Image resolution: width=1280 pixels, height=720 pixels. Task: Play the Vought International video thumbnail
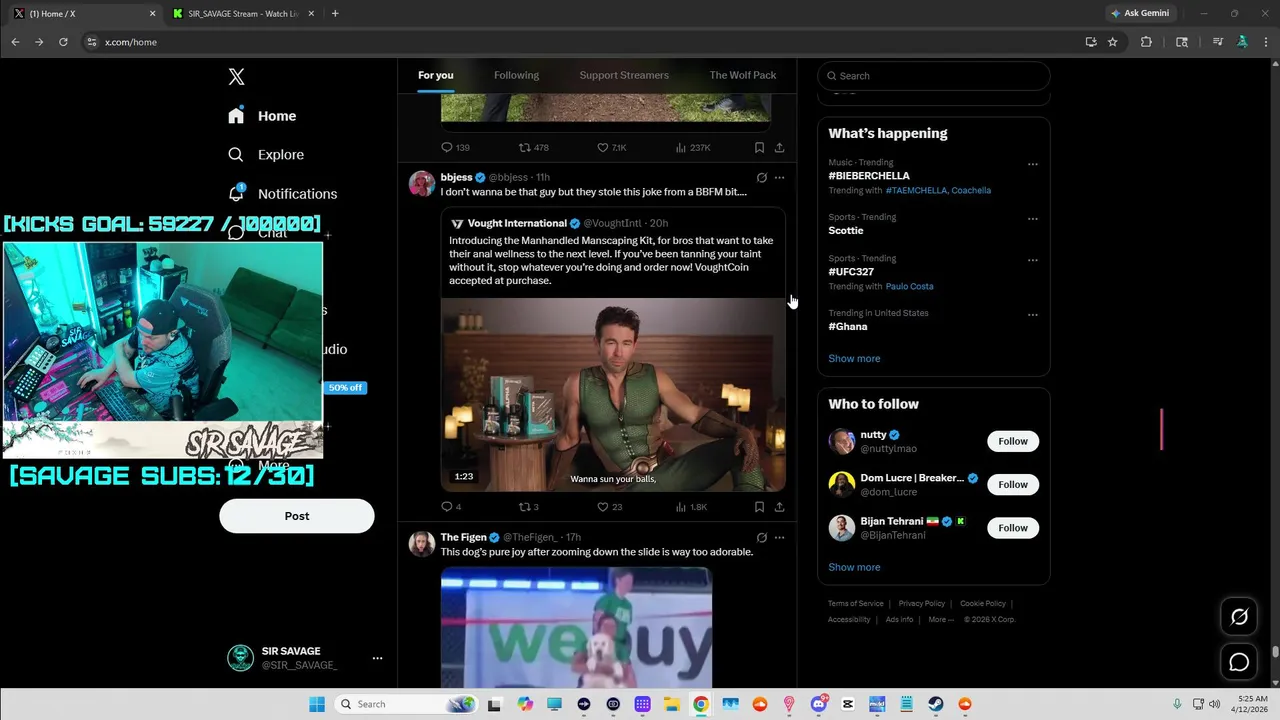(x=613, y=395)
